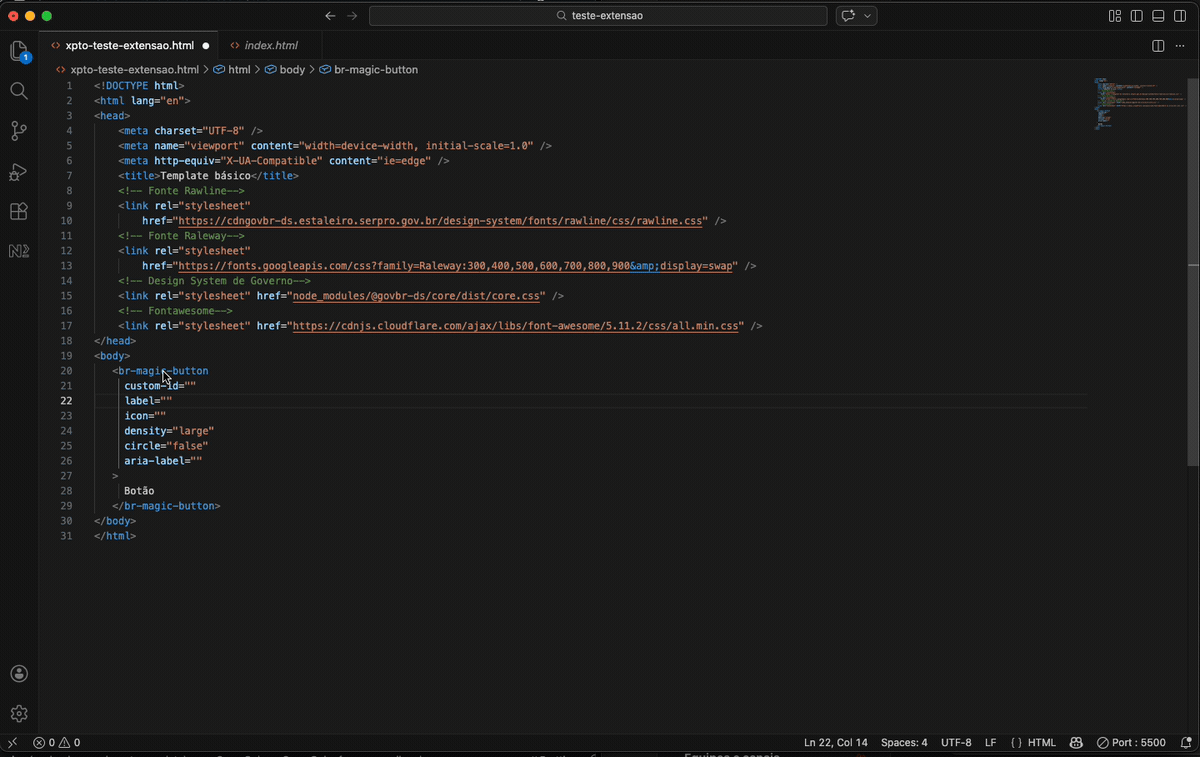Click the html breadcrumb item
Image resolution: width=1200 pixels, height=757 pixels.
click(x=239, y=70)
